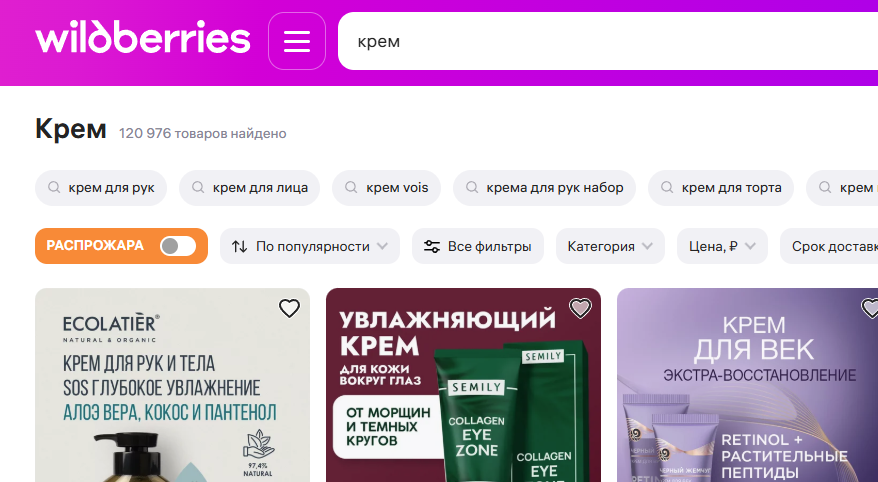Toggle the РАСПРОЖАРА switch
The height and width of the screenshot is (482, 878).
pyautogui.click(x=178, y=246)
